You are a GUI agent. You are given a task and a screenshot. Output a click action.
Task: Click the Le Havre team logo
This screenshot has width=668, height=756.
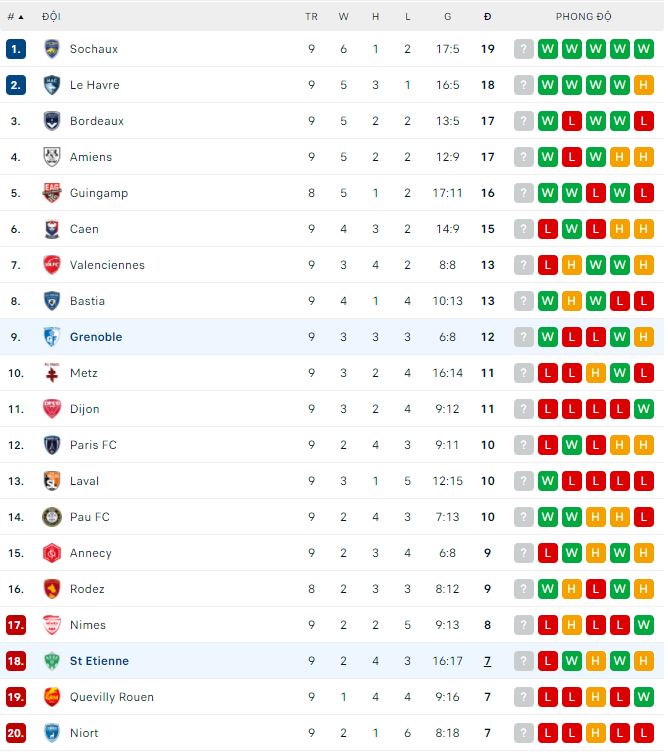tap(52, 85)
